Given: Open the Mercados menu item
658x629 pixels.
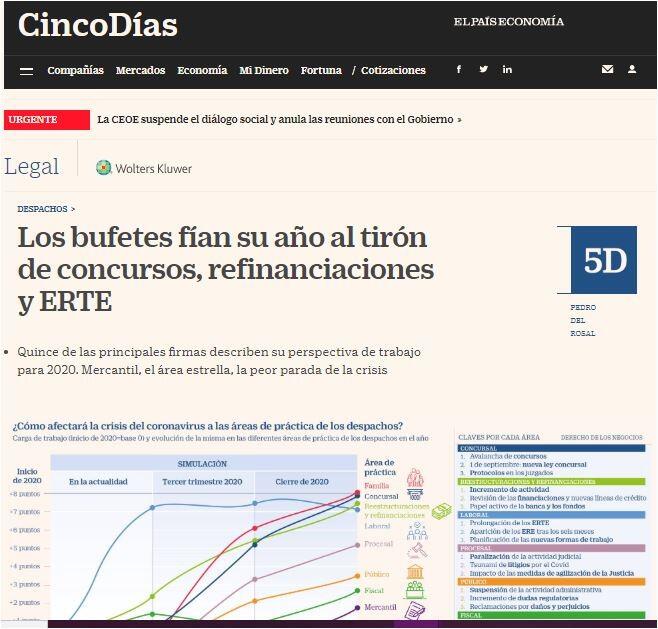Looking at the screenshot, I should coord(140,71).
